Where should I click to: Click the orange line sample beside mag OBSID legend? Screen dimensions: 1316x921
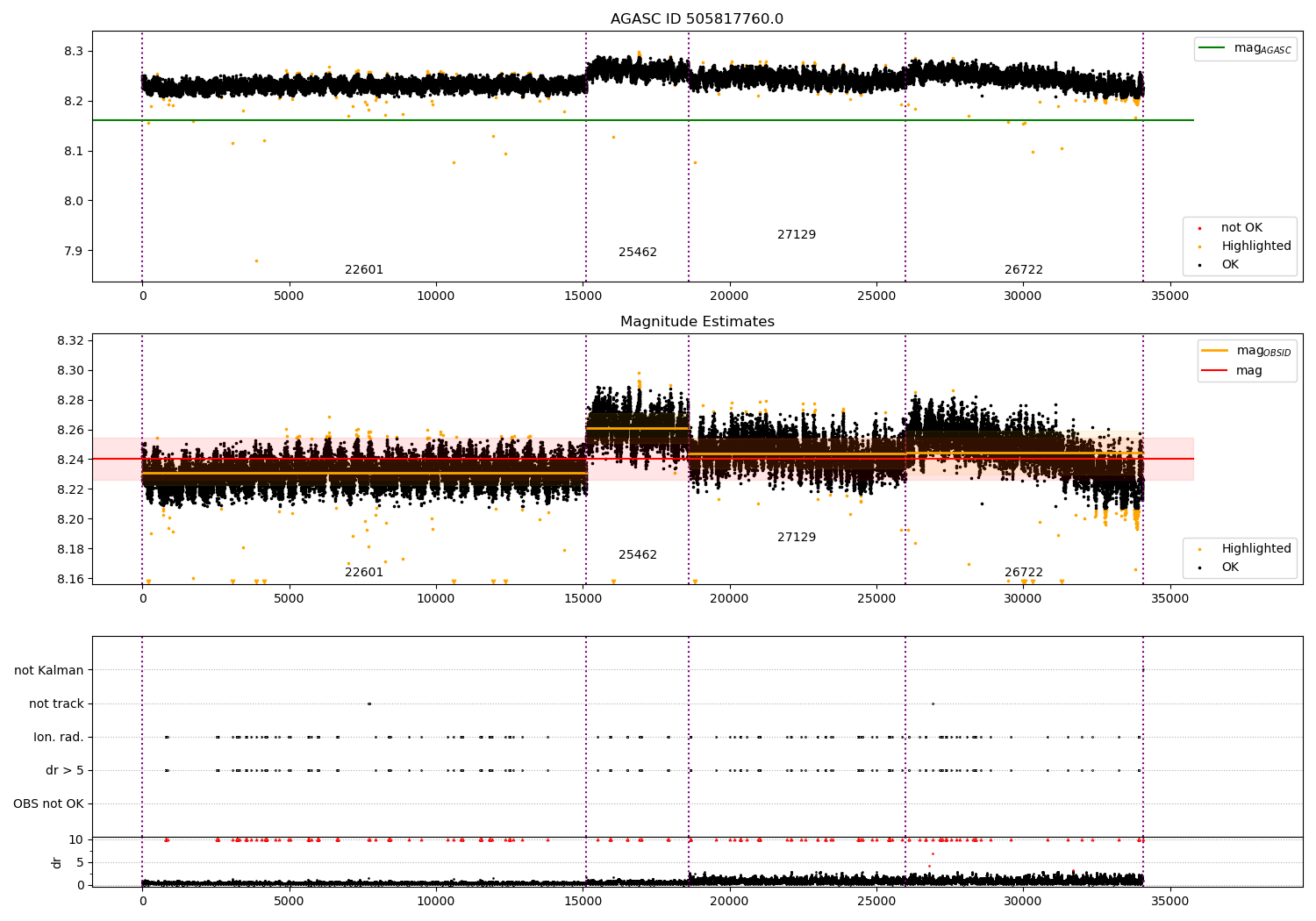point(1214,351)
